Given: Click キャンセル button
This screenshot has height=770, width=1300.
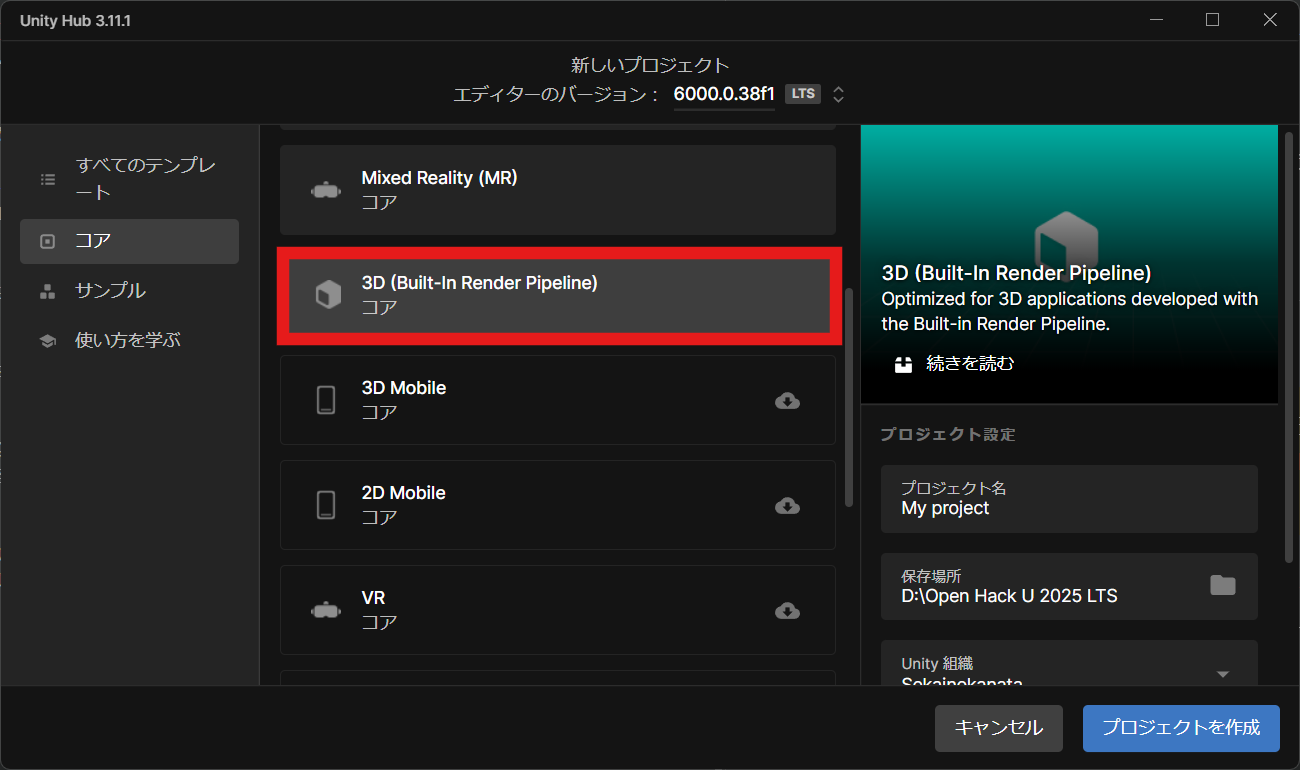Looking at the screenshot, I should tap(998, 728).
